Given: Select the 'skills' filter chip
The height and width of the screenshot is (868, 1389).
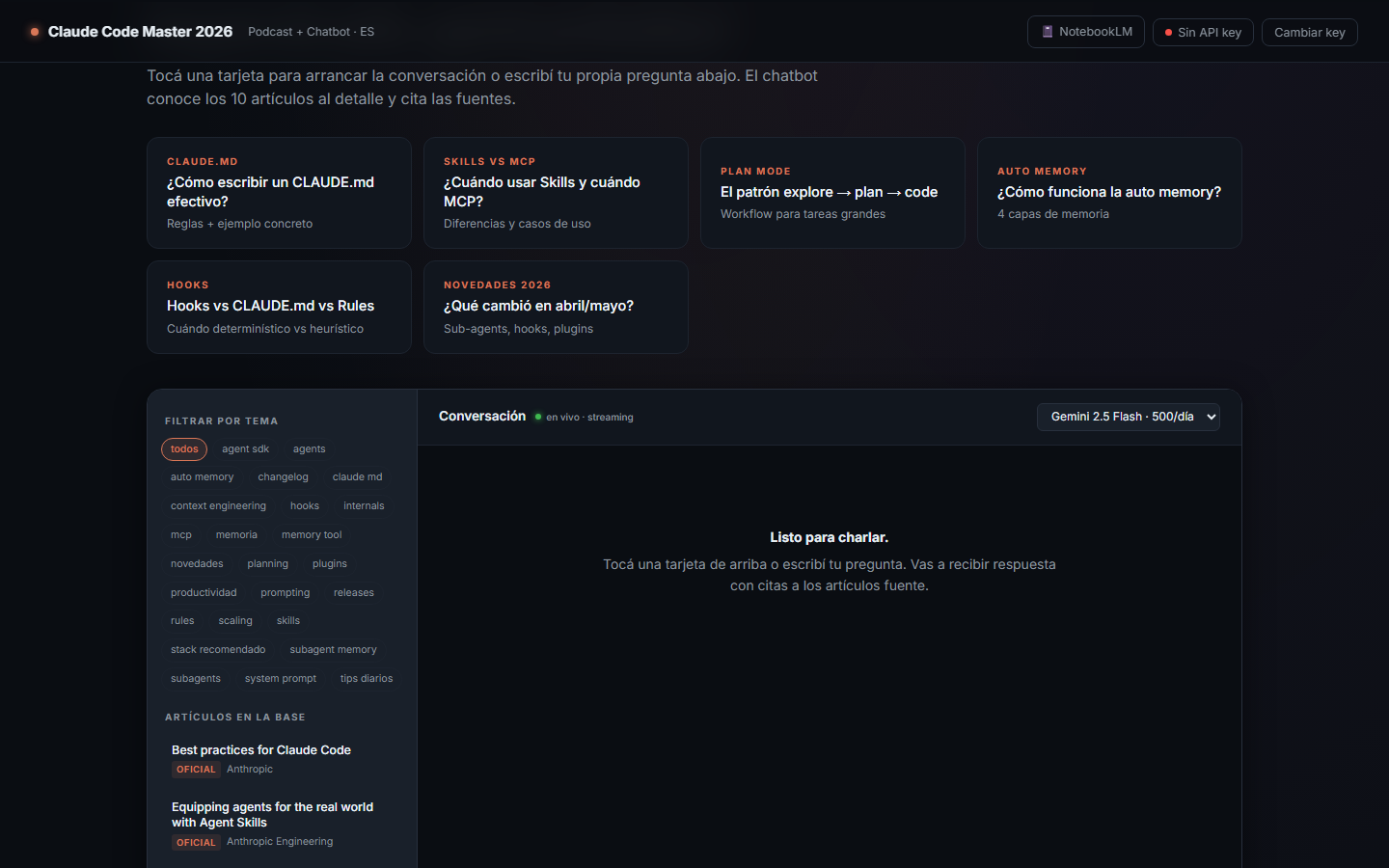Looking at the screenshot, I should [288, 621].
